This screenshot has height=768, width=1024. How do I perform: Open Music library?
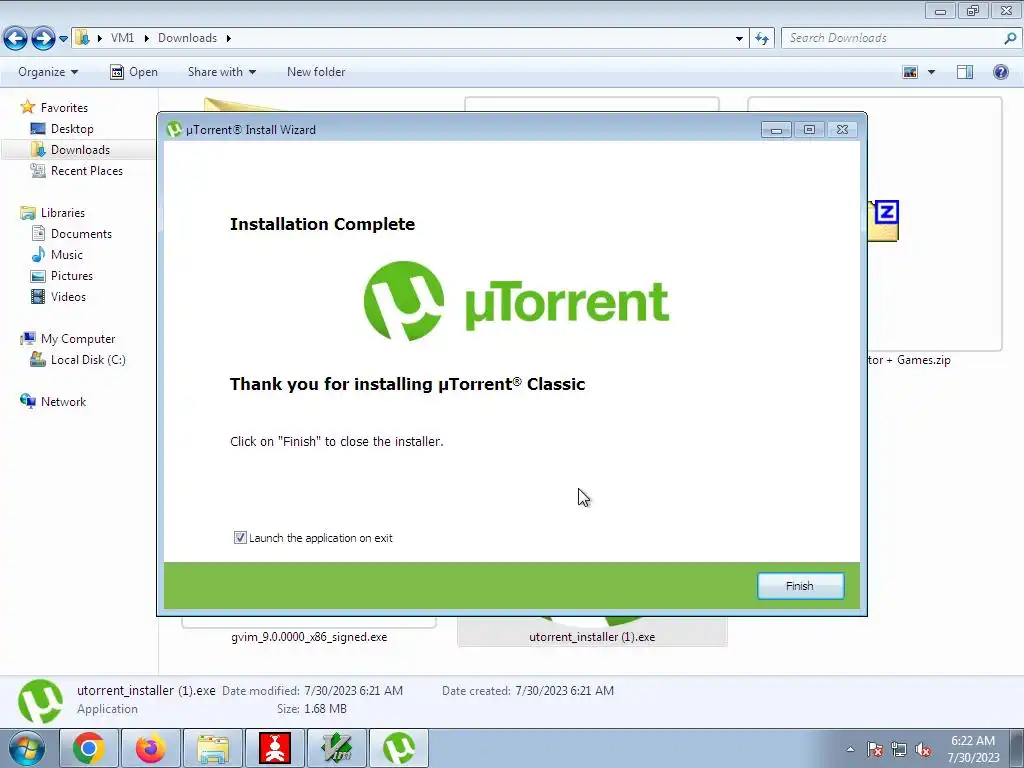67,255
